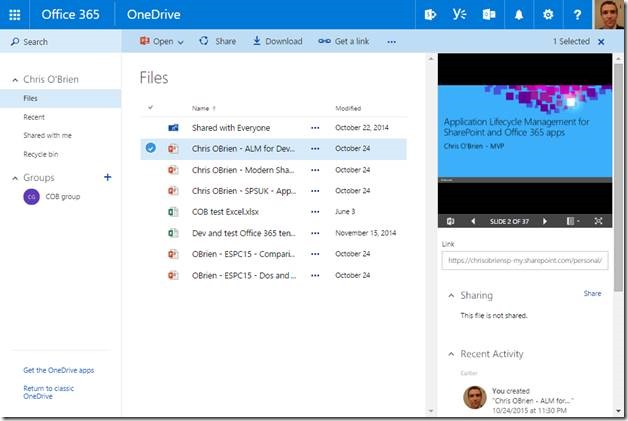Open ellipsis for Chris OBrien - ALM for Dev
The width and height of the screenshot is (628, 421).
click(315, 149)
